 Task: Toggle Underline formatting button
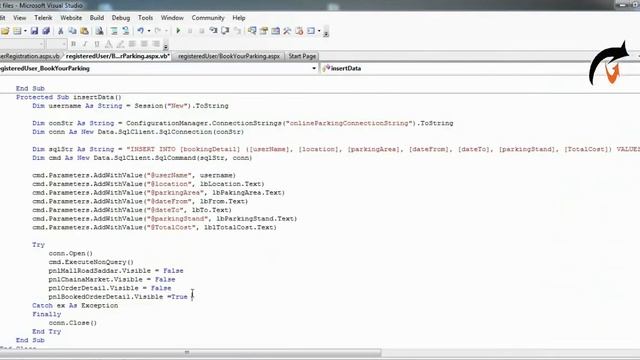coord(97,44)
